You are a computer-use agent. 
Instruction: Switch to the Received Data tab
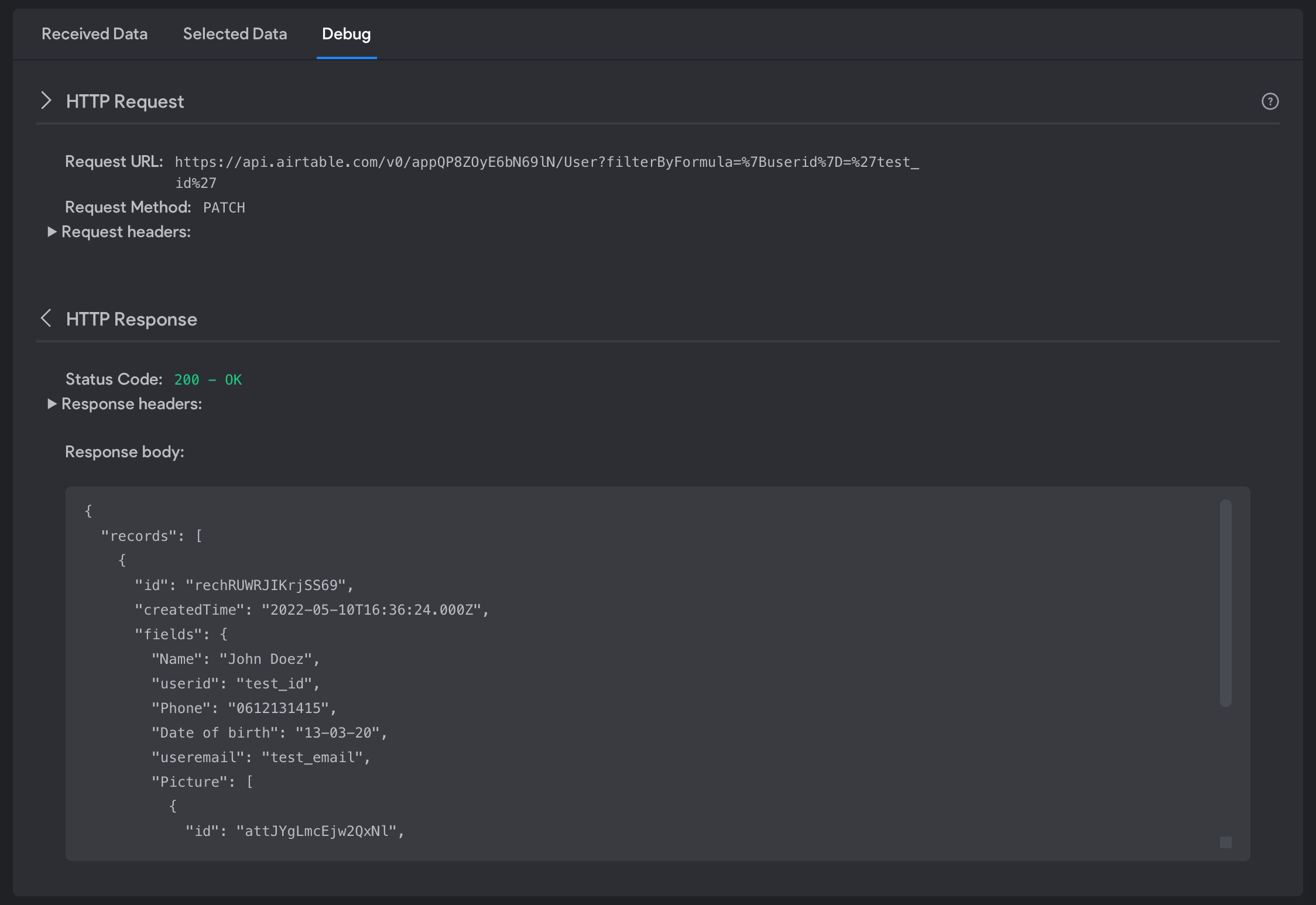pos(94,34)
